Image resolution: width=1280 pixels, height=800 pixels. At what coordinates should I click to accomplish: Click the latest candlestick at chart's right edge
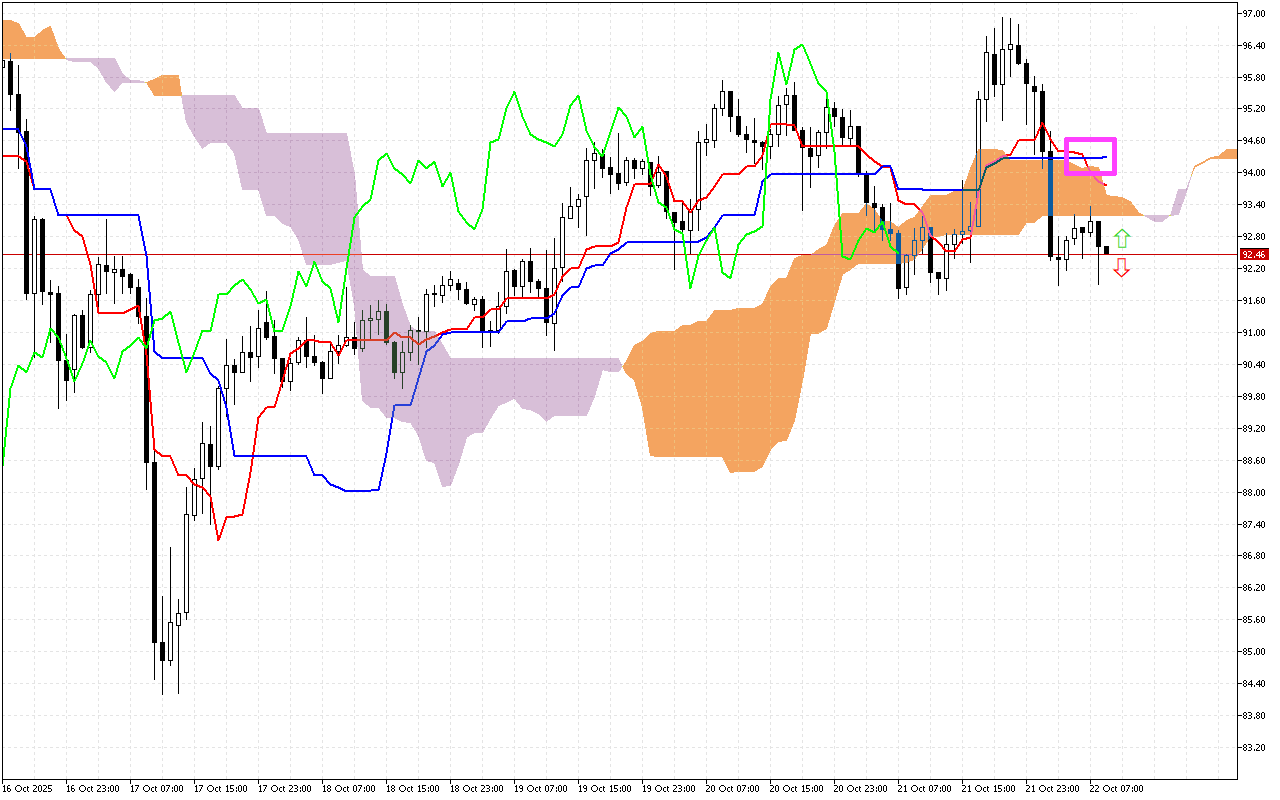point(1106,250)
